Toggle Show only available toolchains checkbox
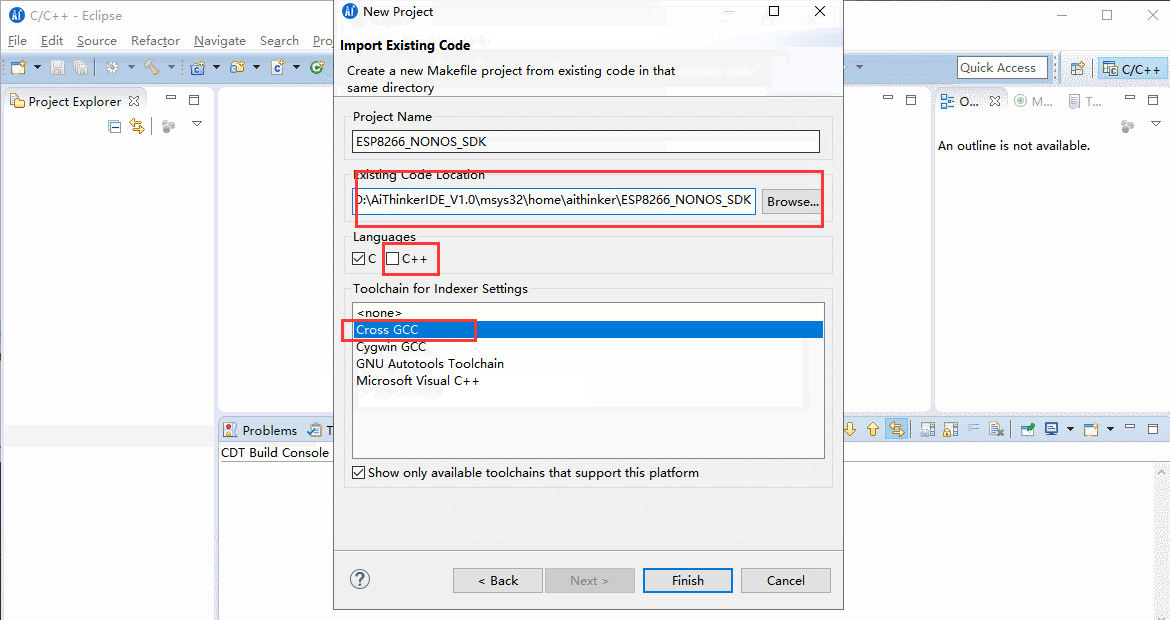1170x620 pixels. pyautogui.click(x=359, y=473)
